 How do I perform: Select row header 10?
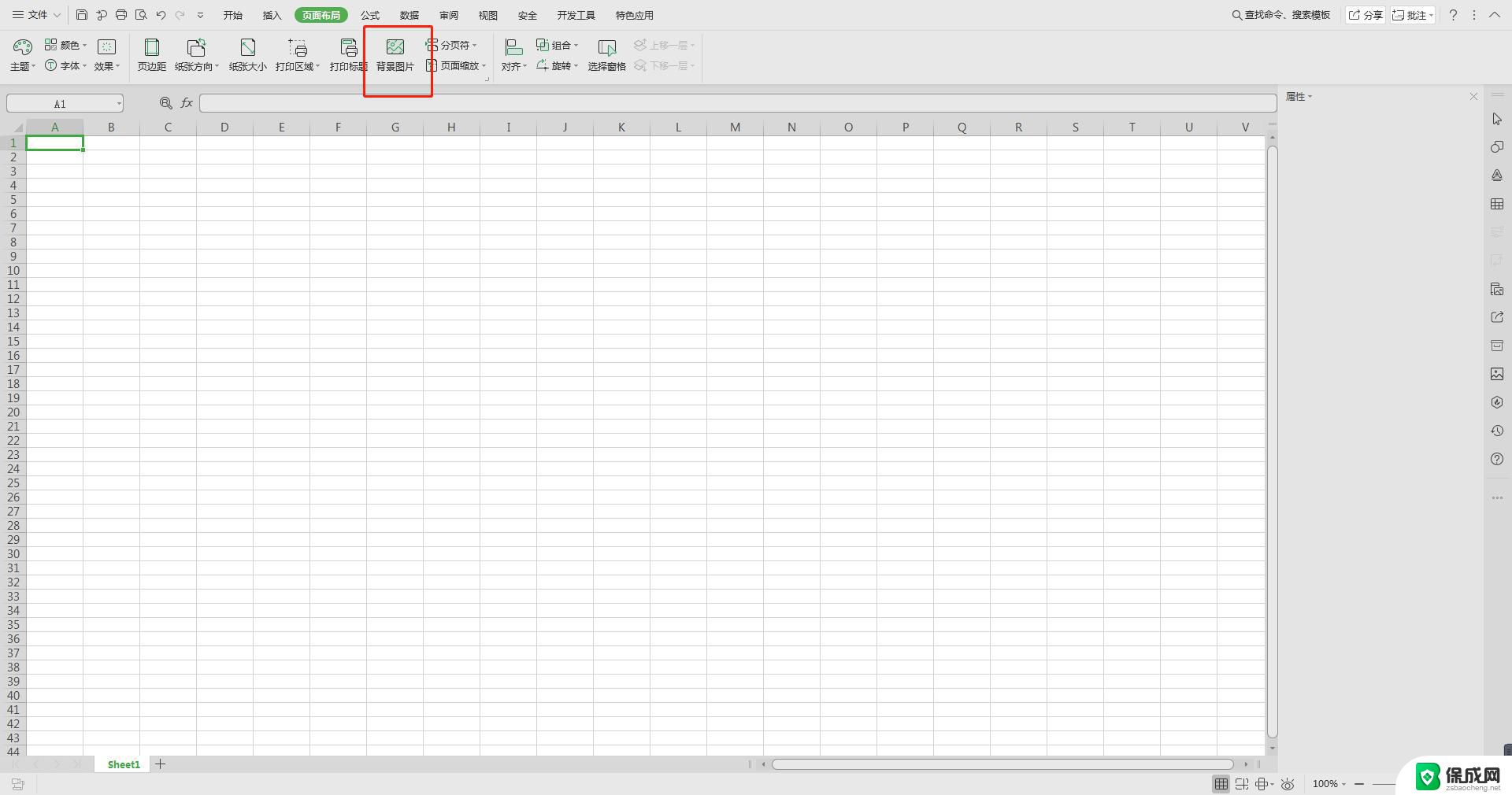pos(13,270)
